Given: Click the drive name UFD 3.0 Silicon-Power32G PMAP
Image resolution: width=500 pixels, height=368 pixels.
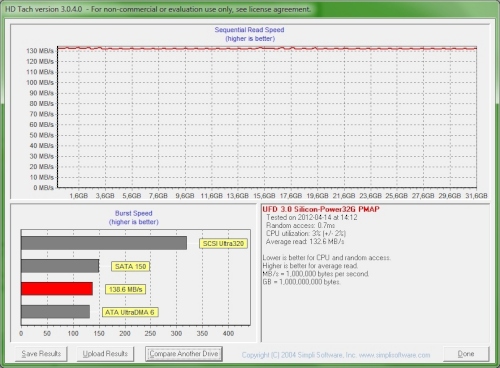Looking at the screenshot, I should (321, 209).
